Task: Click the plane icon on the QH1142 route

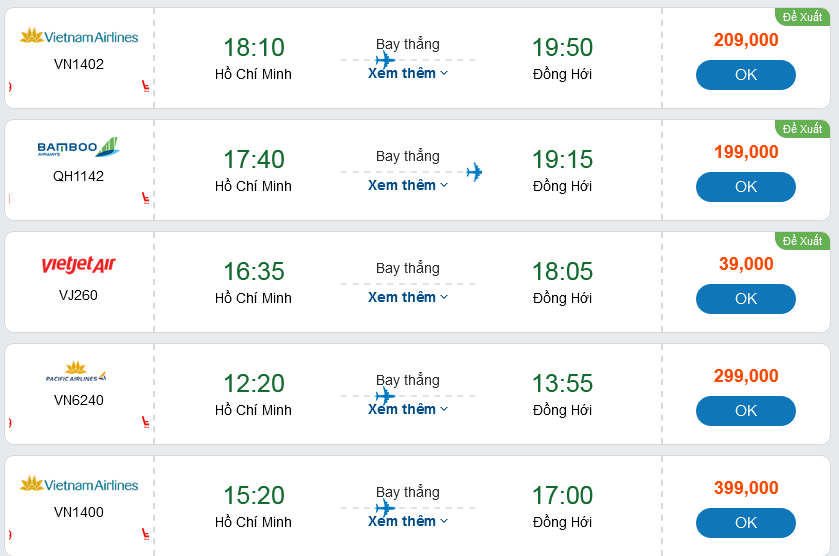Action: pos(474,172)
